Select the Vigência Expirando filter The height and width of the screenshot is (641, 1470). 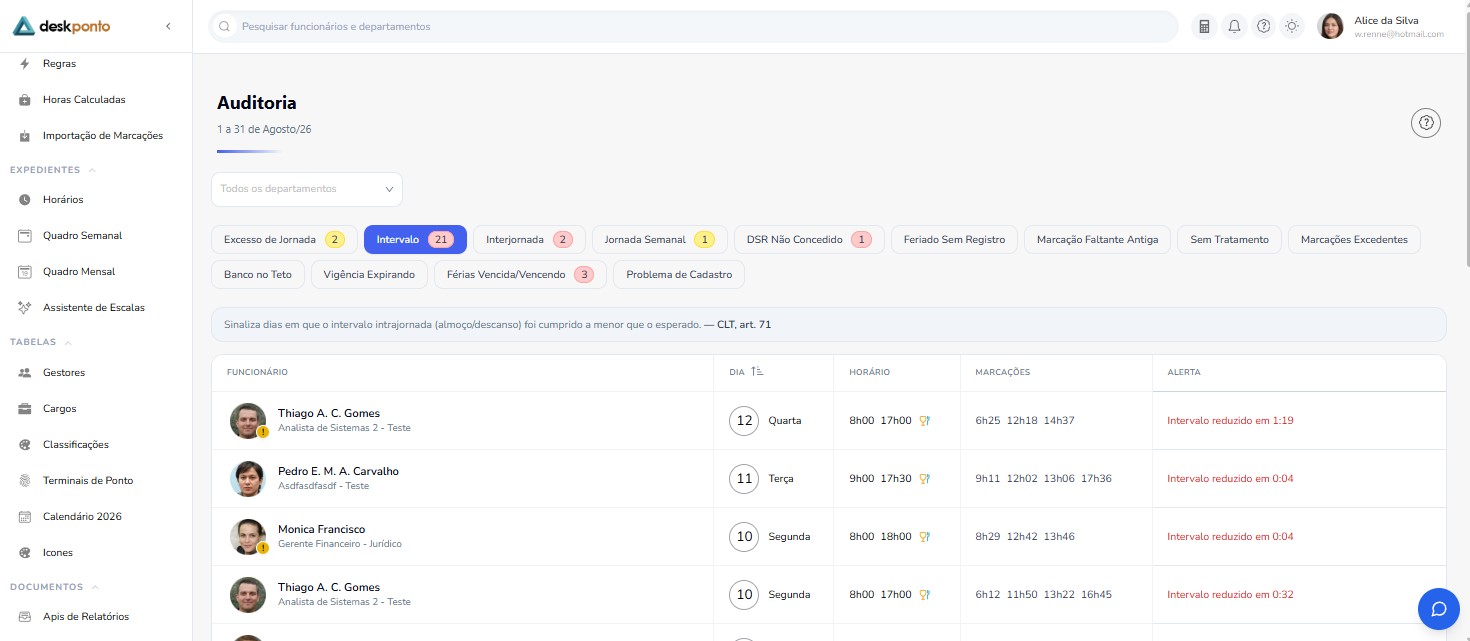[x=369, y=275]
